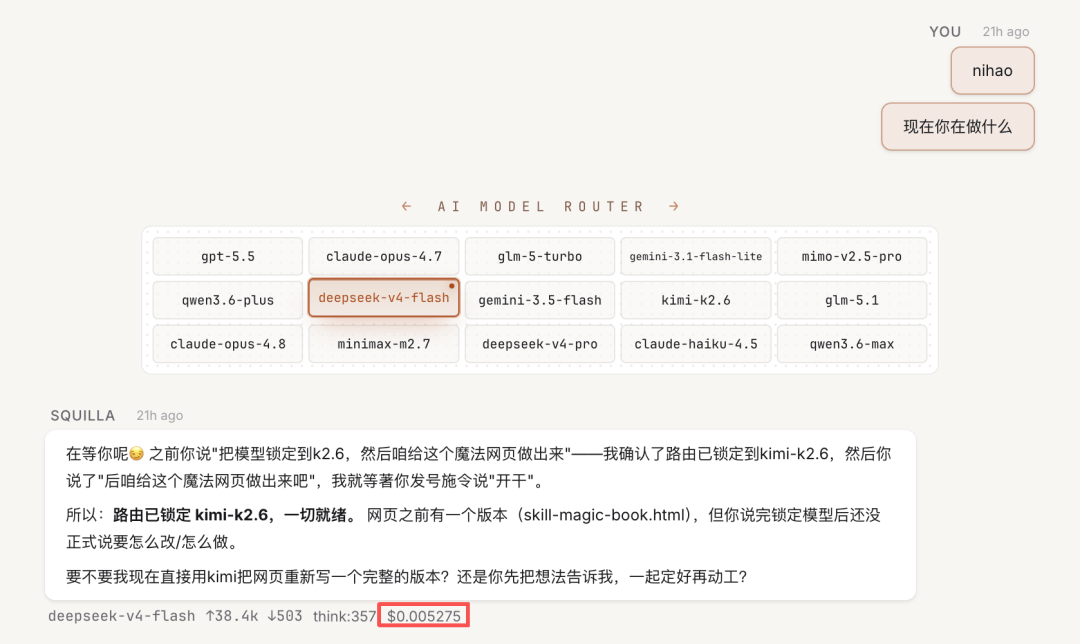Image resolution: width=1080 pixels, height=644 pixels.
Task: Choose the kimi-k2.6 model
Action: (x=696, y=300)
